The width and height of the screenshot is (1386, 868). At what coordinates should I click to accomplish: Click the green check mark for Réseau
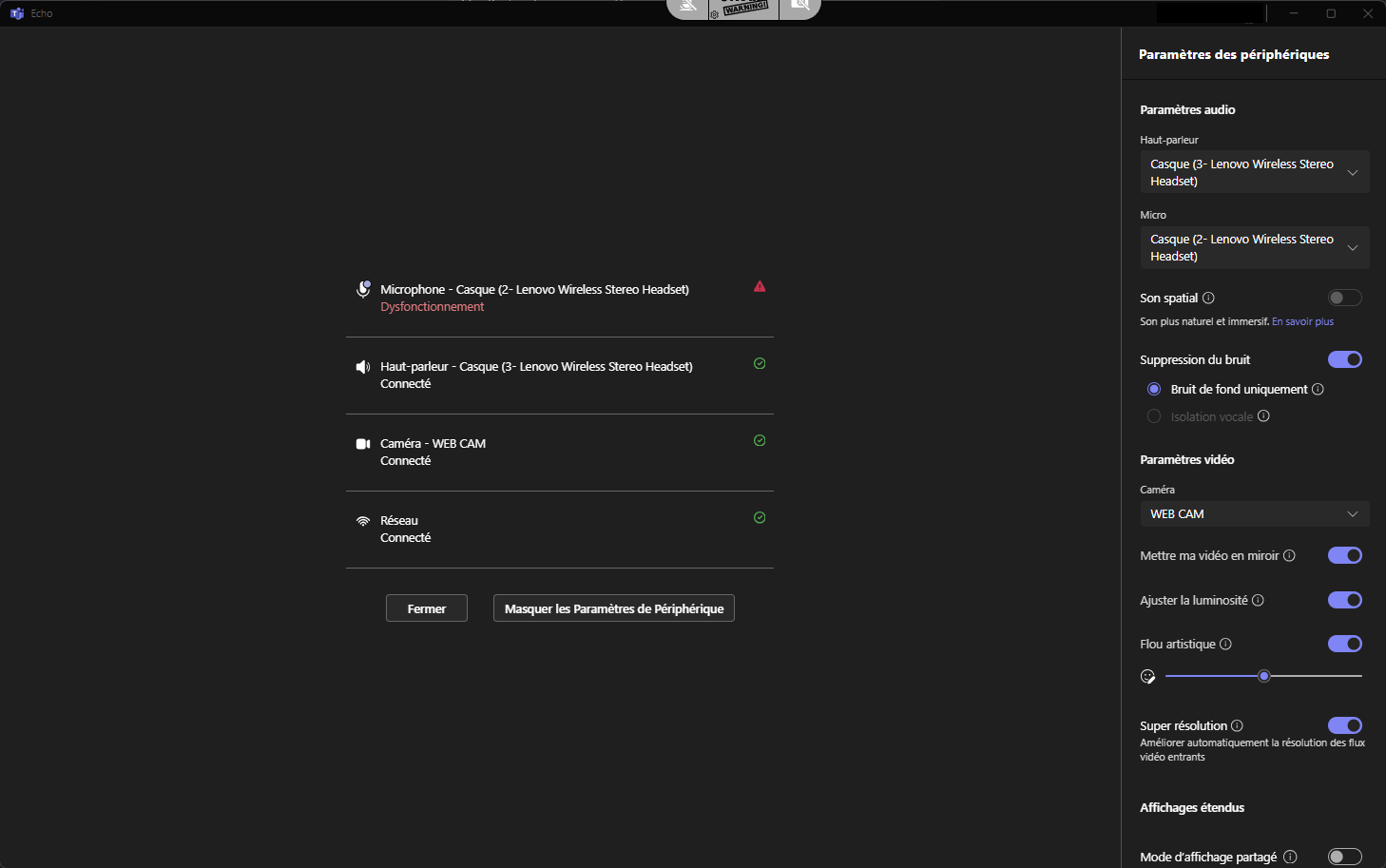point(760,517)
